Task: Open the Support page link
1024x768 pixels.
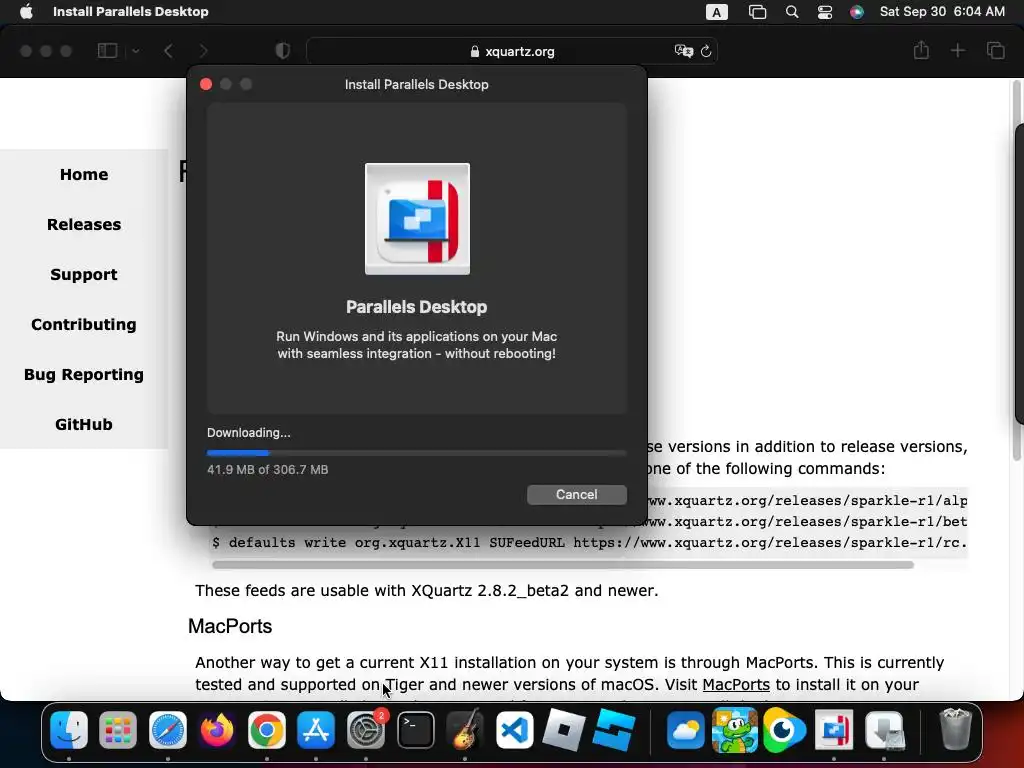Action: pyautogui.click(x=84, y=274)
